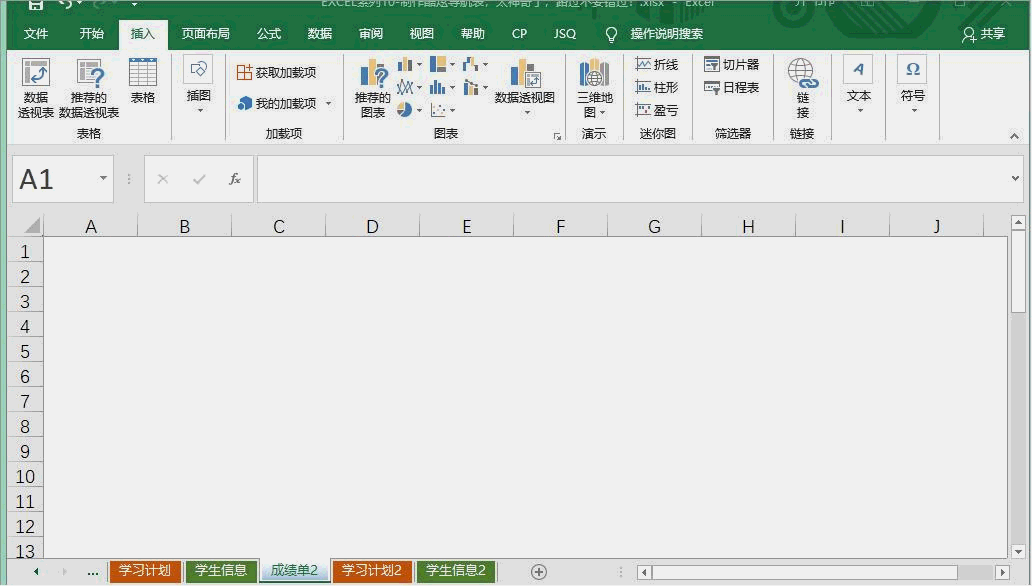This screenshot has height=586, width=1032.
Task: Expand the Name Box dropdown
Action: (x=103, y=178)
